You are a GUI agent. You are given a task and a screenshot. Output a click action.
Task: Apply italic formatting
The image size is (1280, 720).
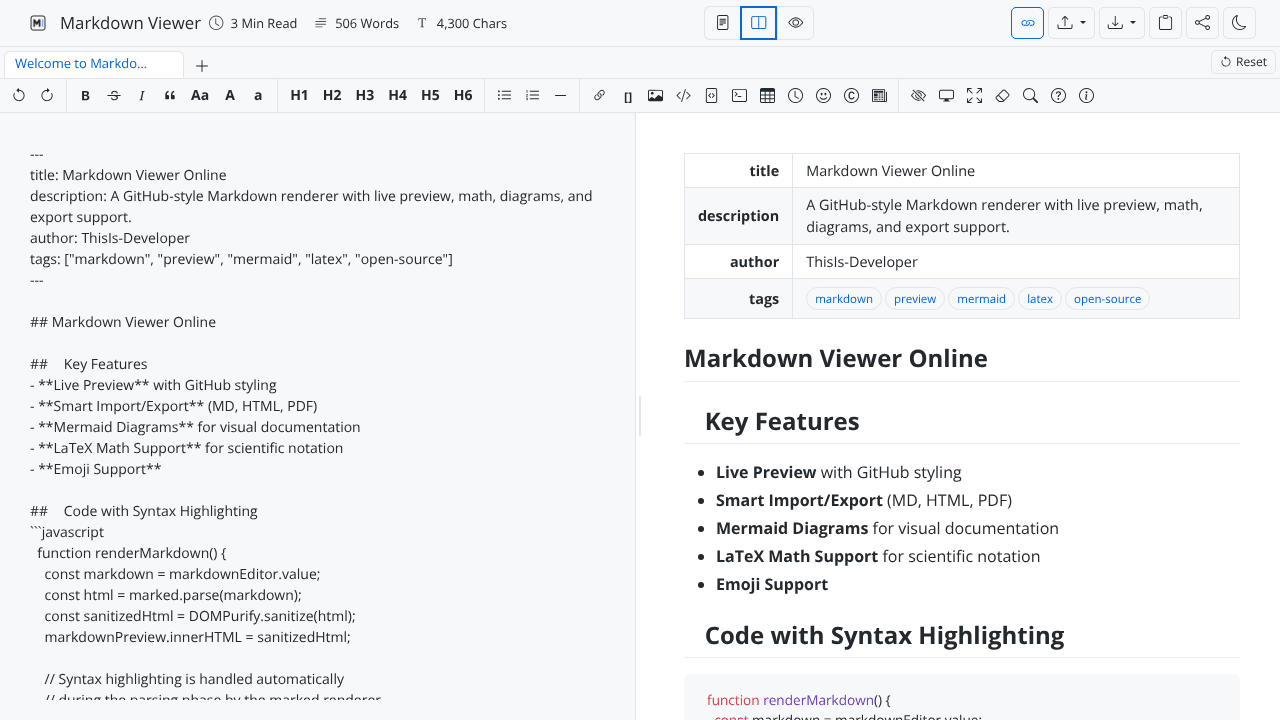tap(142, 96)
